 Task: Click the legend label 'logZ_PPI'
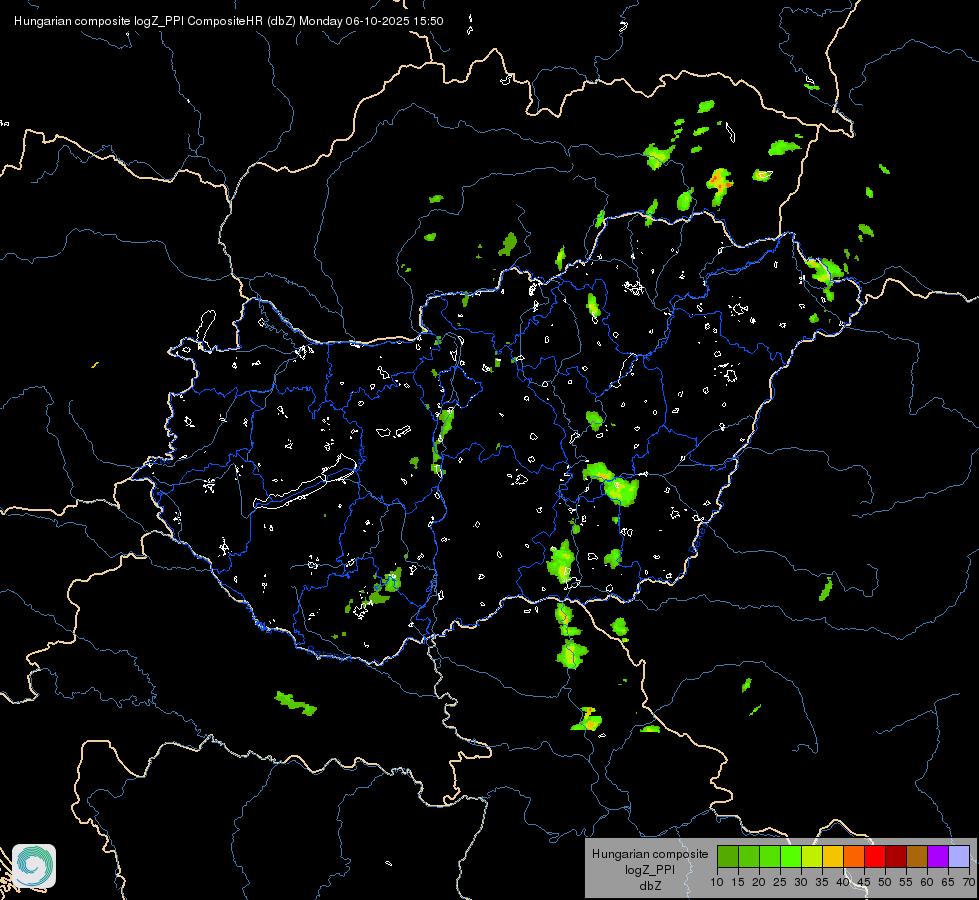650,869
